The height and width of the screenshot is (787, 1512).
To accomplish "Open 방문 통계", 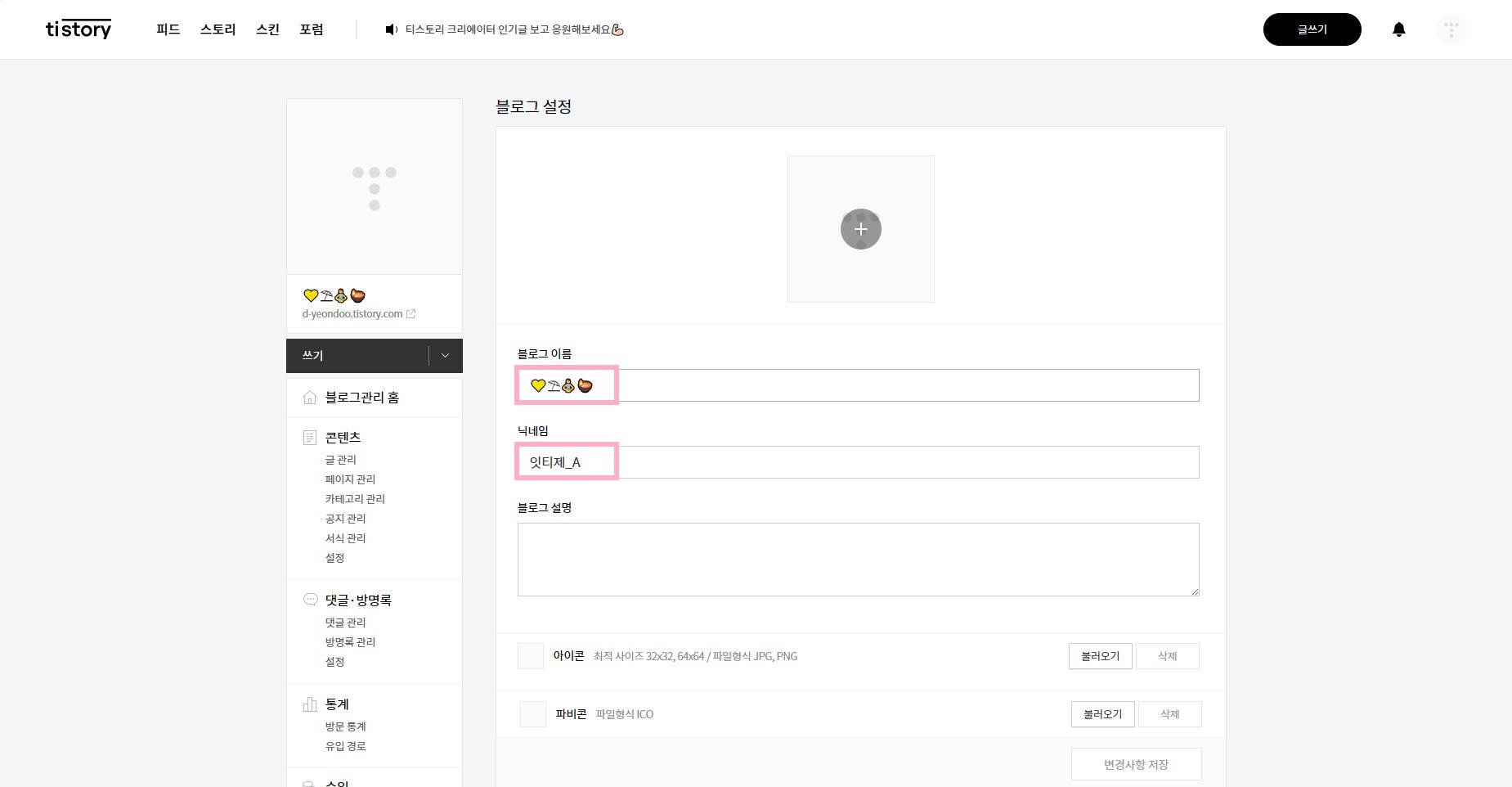I will pos(345,726).
